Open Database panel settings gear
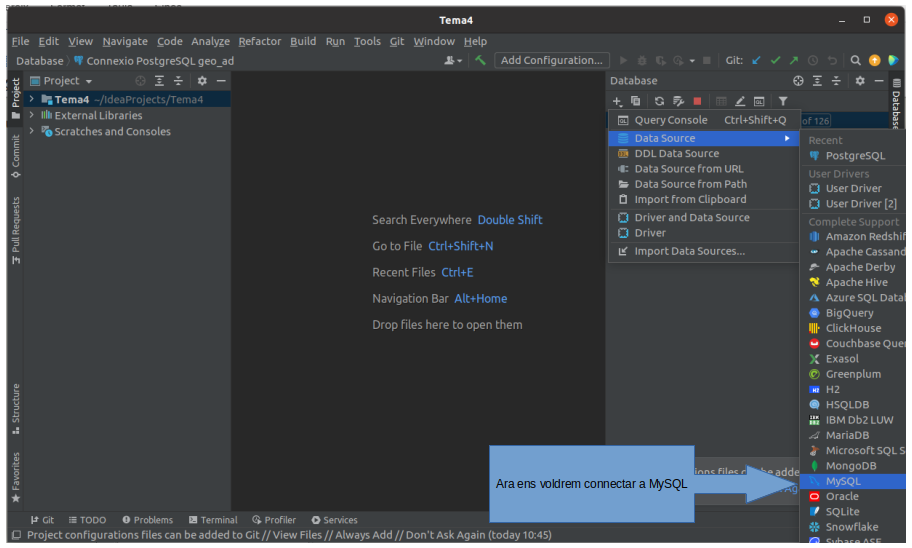Viewport: 912px width, 548px height. click(860, 81)
